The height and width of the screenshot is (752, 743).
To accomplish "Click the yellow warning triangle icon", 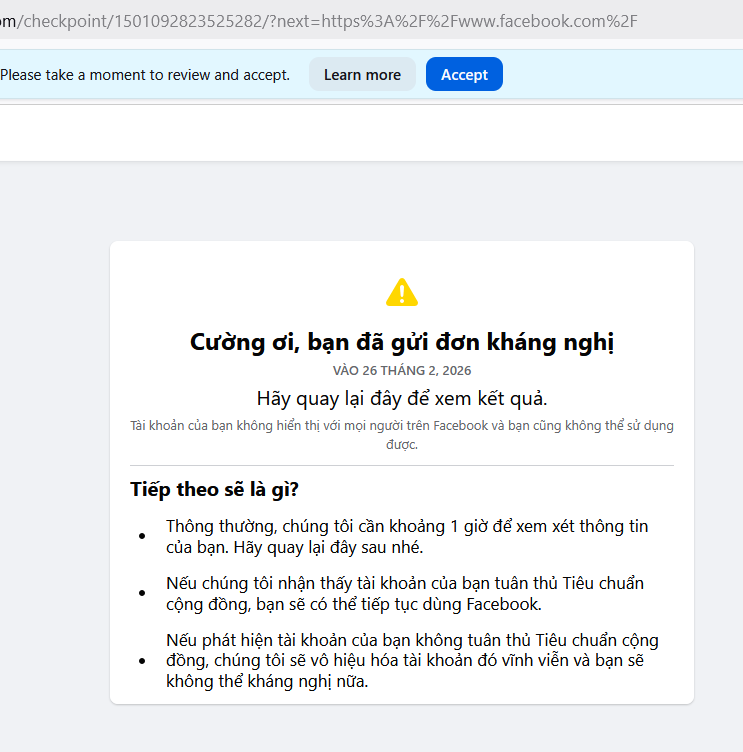I will point(401,292).
